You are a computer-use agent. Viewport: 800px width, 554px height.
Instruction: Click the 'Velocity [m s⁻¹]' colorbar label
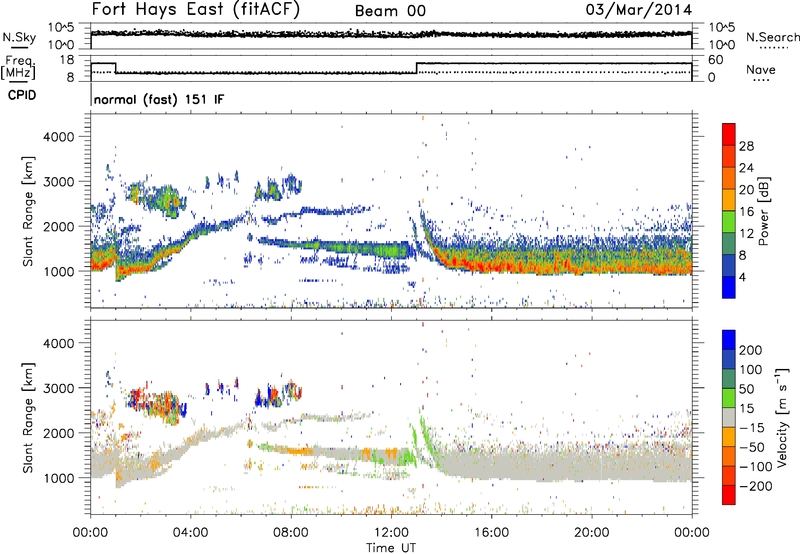tap(782, 417)
